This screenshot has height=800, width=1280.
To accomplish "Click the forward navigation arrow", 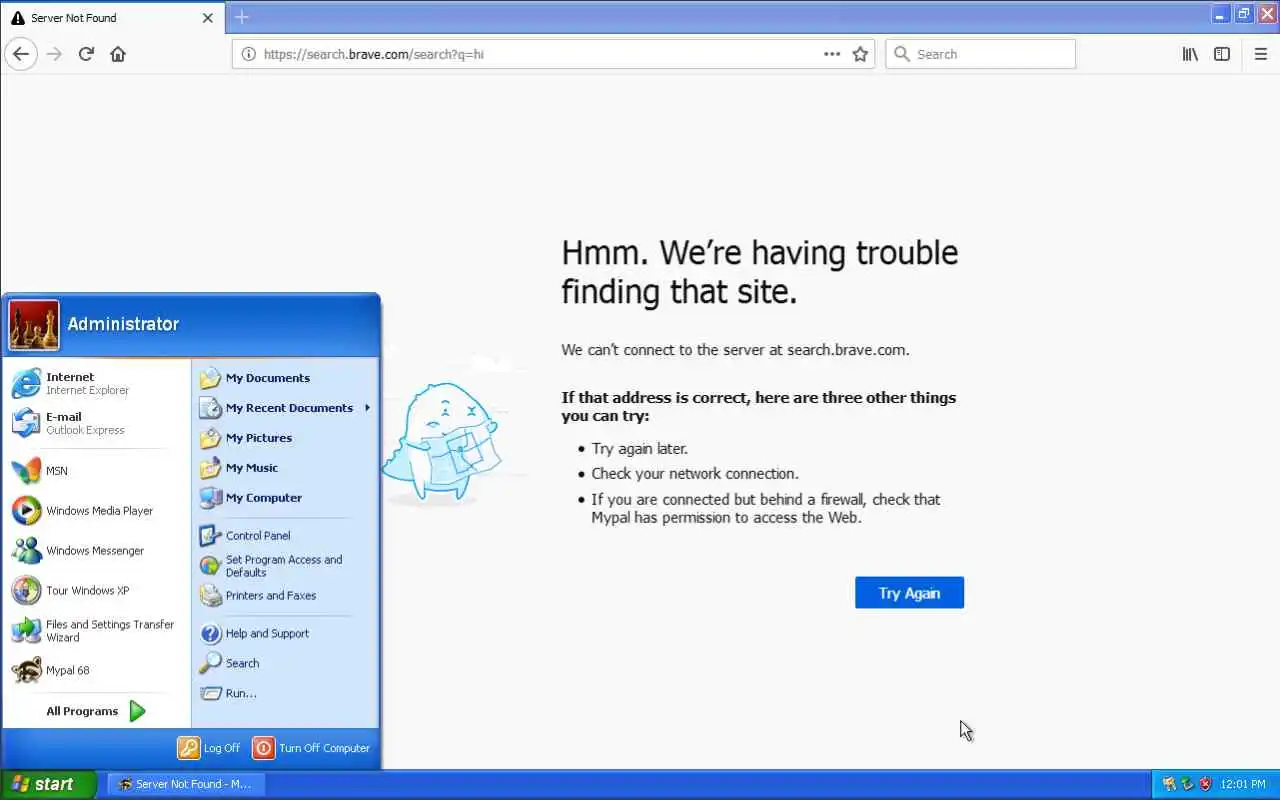I will coord(54,54).
